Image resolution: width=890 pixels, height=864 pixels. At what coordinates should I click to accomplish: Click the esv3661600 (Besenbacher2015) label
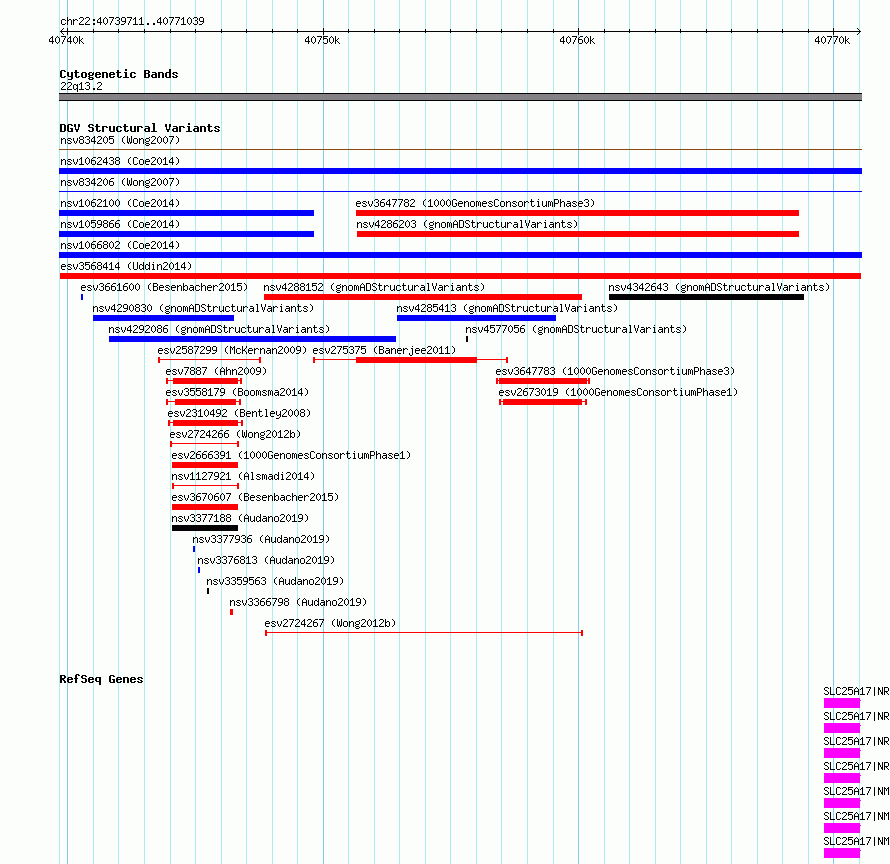(164, 287)
